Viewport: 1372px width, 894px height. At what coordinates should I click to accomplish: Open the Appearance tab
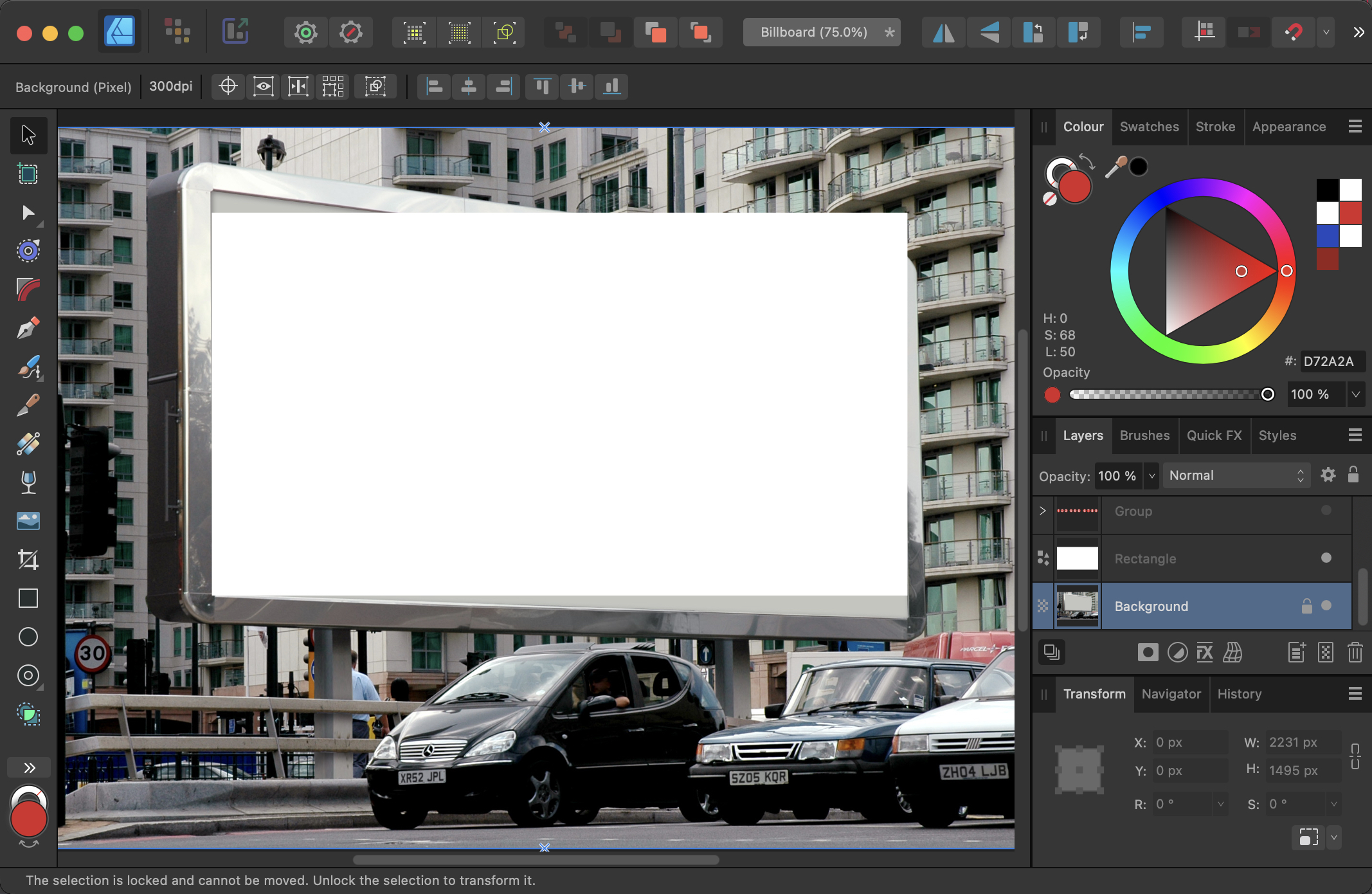(x=1288, y=127)
